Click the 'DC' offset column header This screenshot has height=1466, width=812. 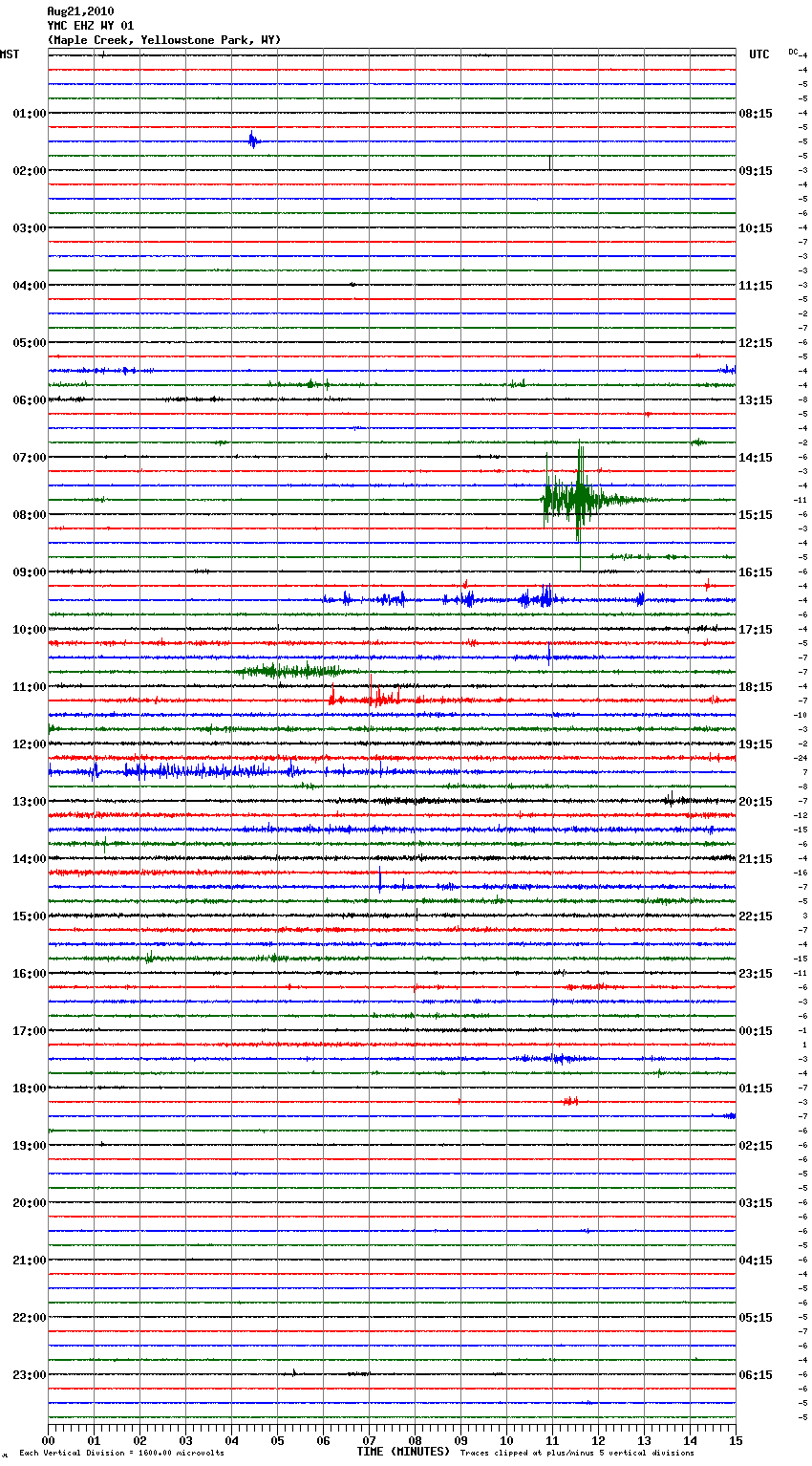[x=793, y=52]
